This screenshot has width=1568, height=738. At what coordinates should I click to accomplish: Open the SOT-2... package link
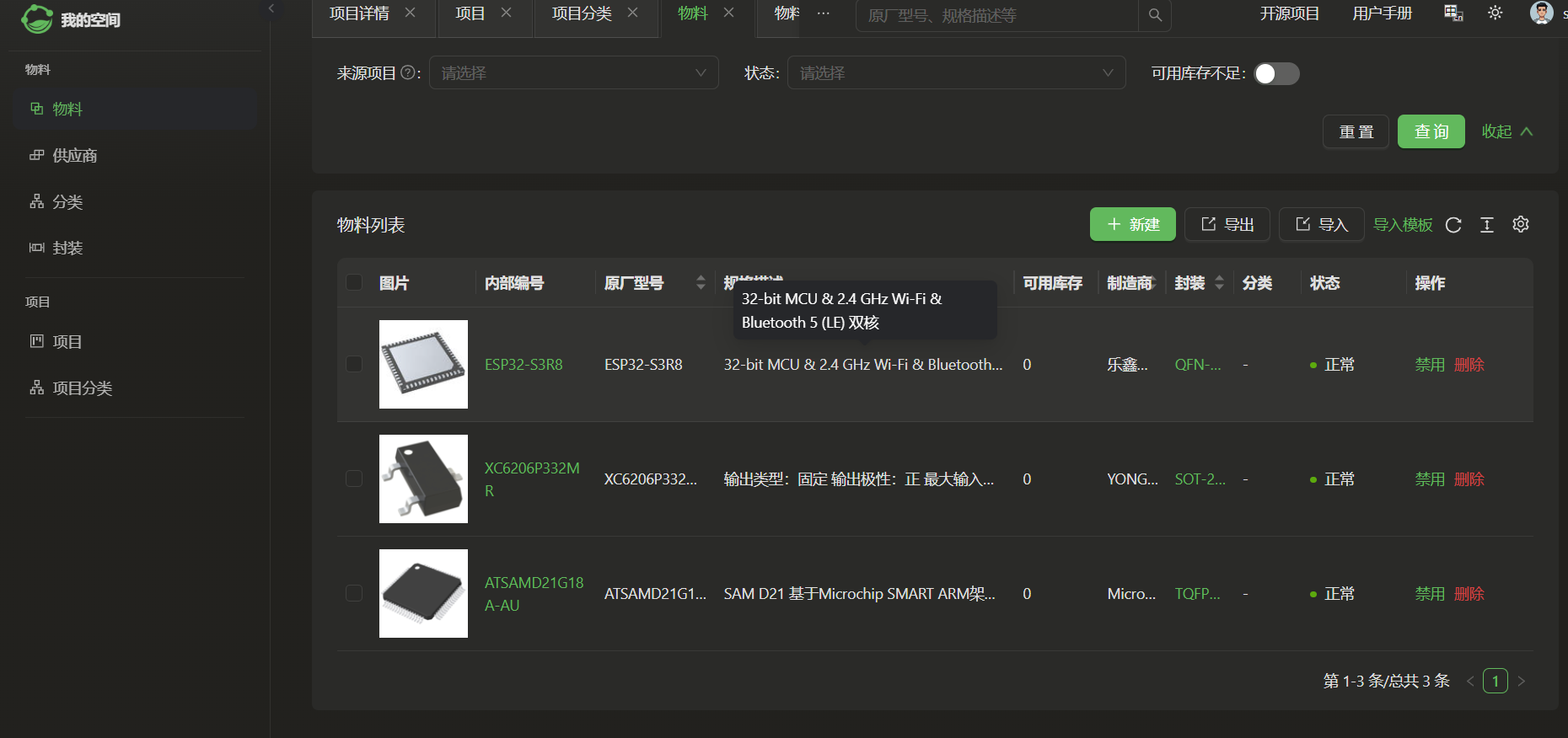[1200, 479]
